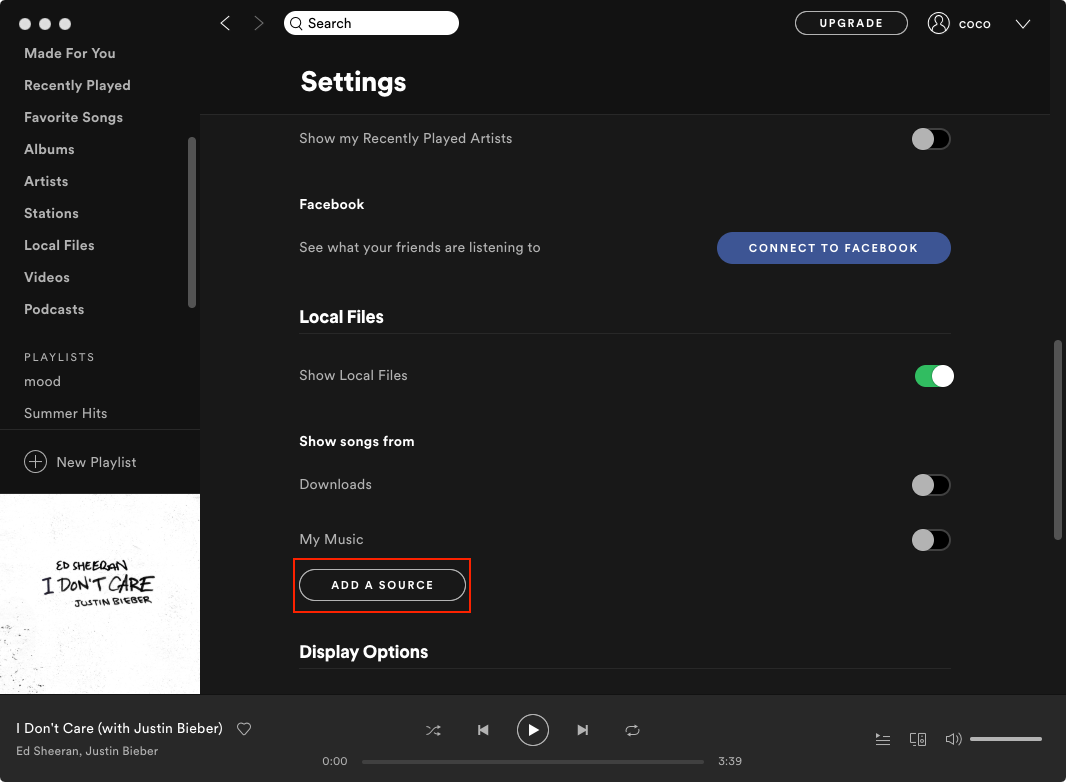The image size is (1066, 782).
Task: Play the current song
Action: (532, 730)
